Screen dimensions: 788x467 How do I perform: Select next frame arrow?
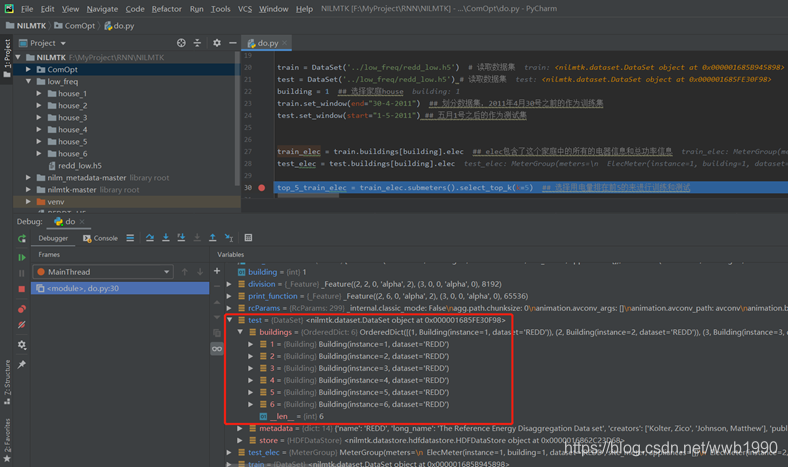coord(200,272)
